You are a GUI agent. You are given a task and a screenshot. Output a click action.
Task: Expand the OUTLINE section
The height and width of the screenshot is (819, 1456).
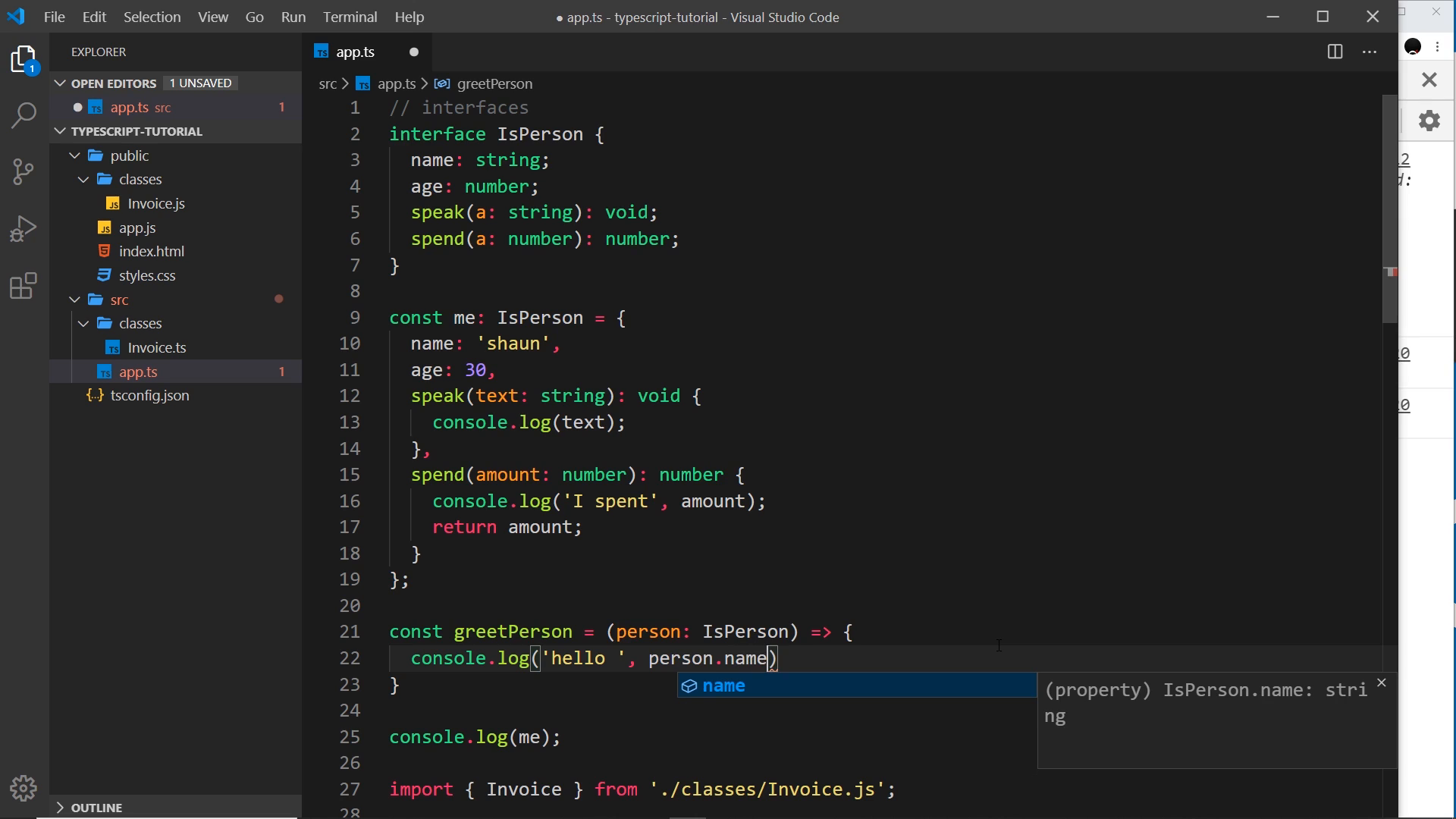pos(60,808)
